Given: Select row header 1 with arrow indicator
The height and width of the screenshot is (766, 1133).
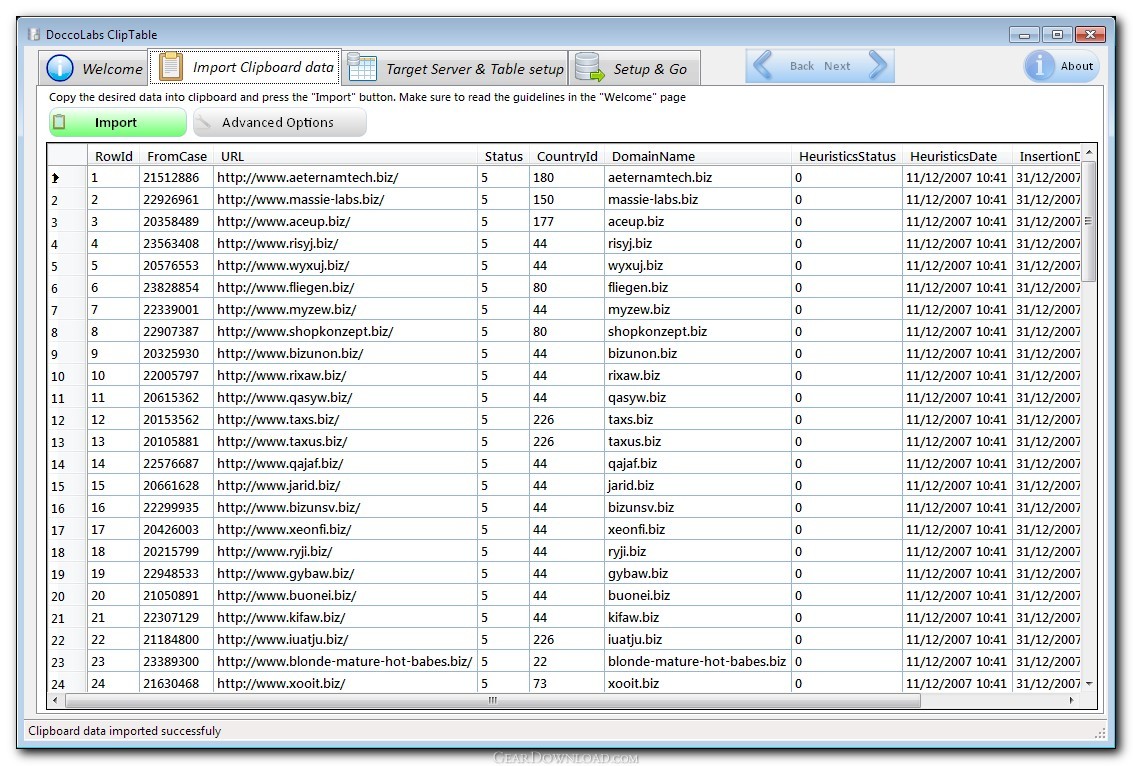Looking at the screenshot, I should click(67, 177).
